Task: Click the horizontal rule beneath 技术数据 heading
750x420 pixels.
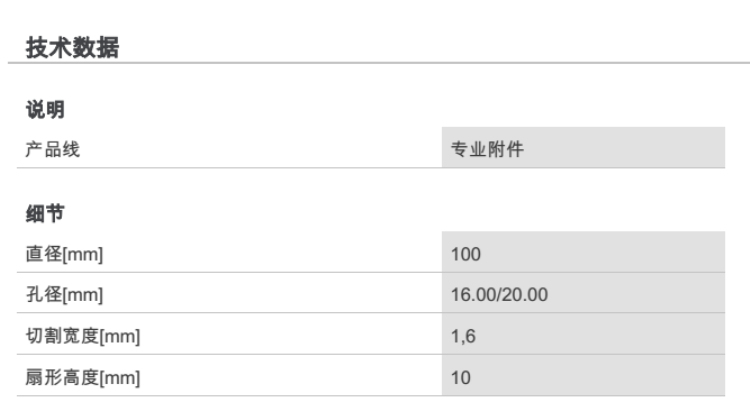Action: [x=375, y=64]
